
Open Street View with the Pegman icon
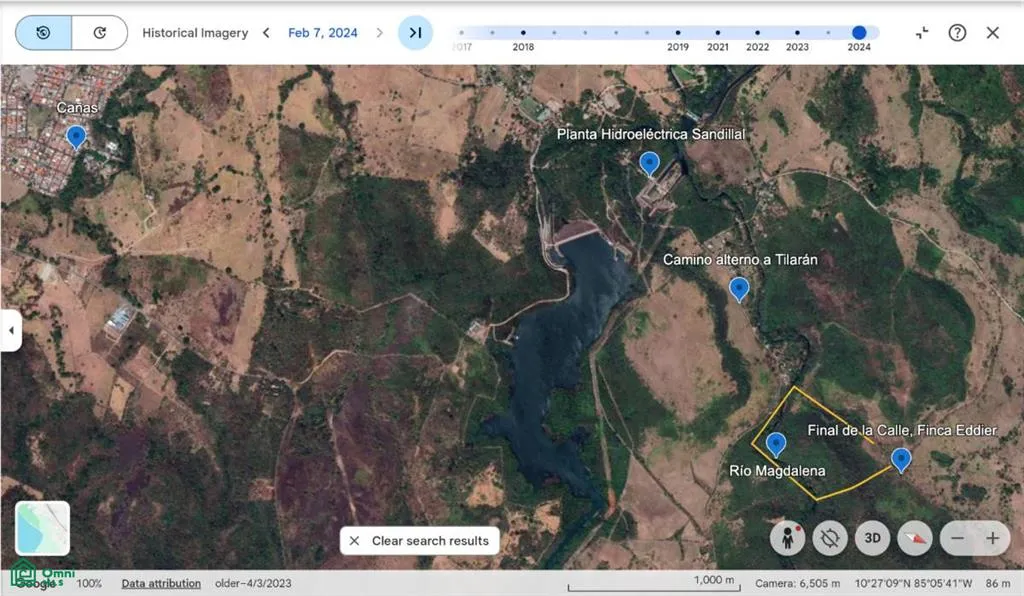click(x=788, y=538)
